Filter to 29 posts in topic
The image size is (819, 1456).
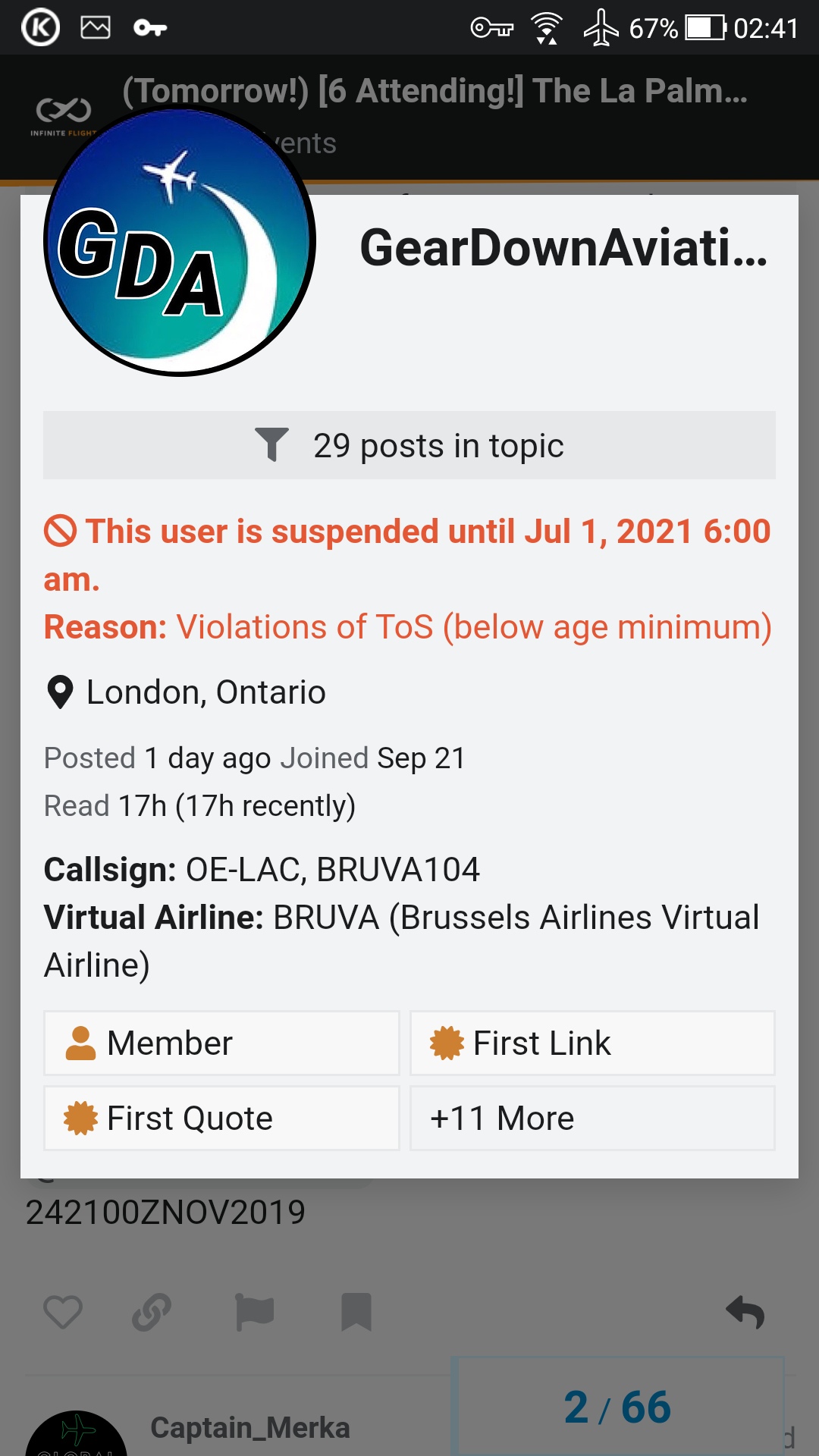click(409, 445)
